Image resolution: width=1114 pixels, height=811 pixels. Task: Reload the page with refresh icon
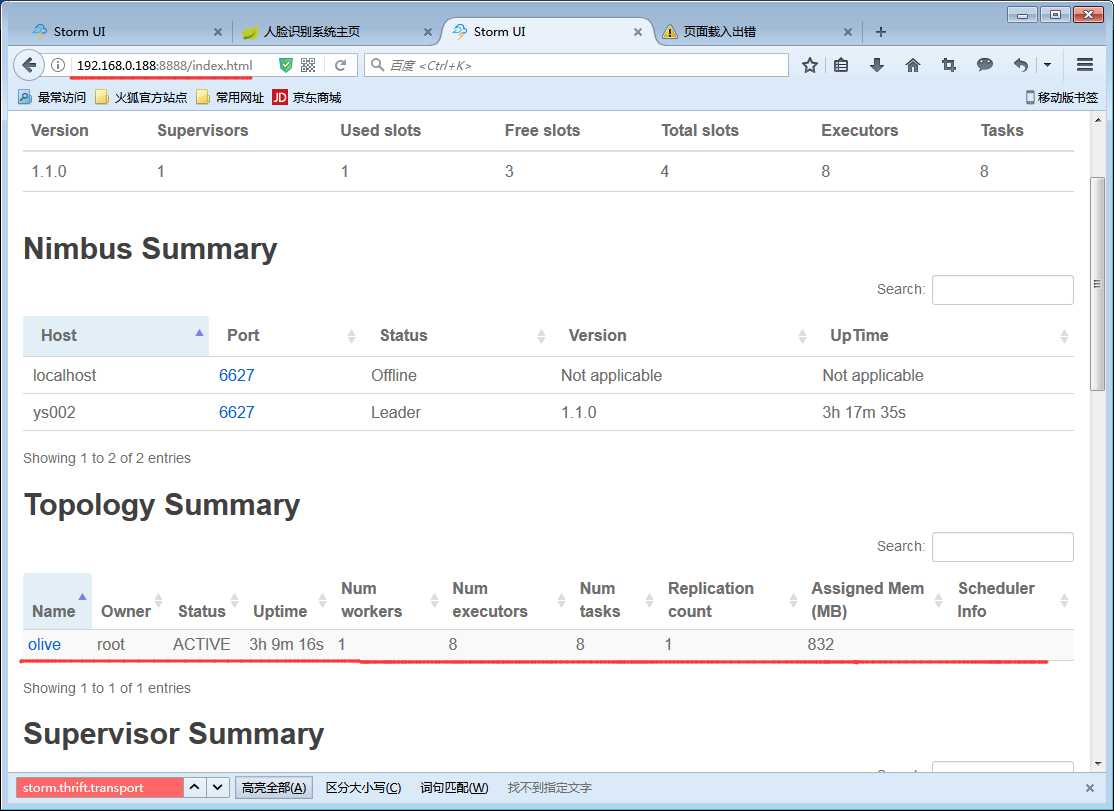pyautogui.click(x=340, y=65)
